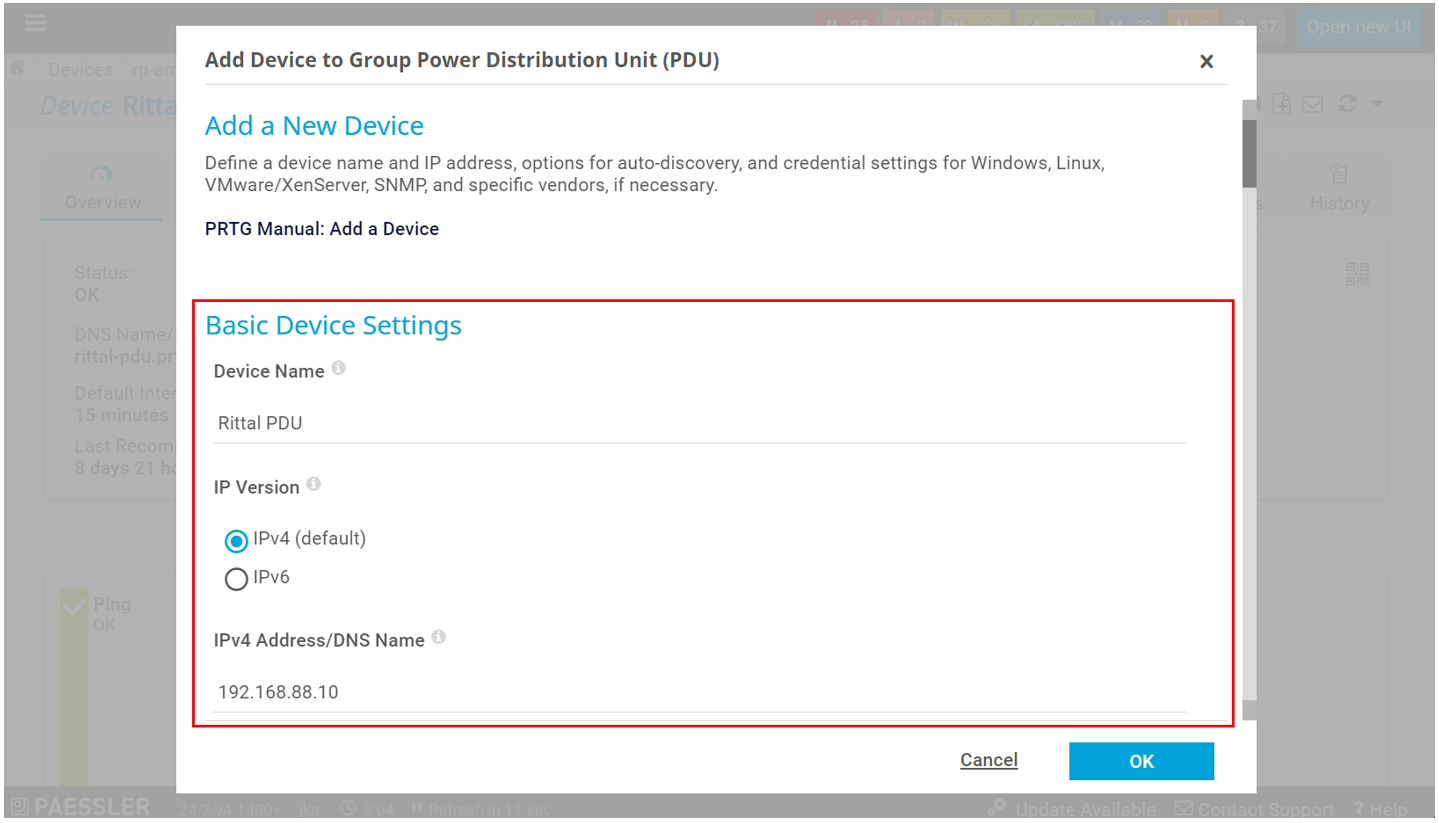This screenshot has width=1439, height=823.
Task: Click the Cancel link
Action: [x=988, y=760]
